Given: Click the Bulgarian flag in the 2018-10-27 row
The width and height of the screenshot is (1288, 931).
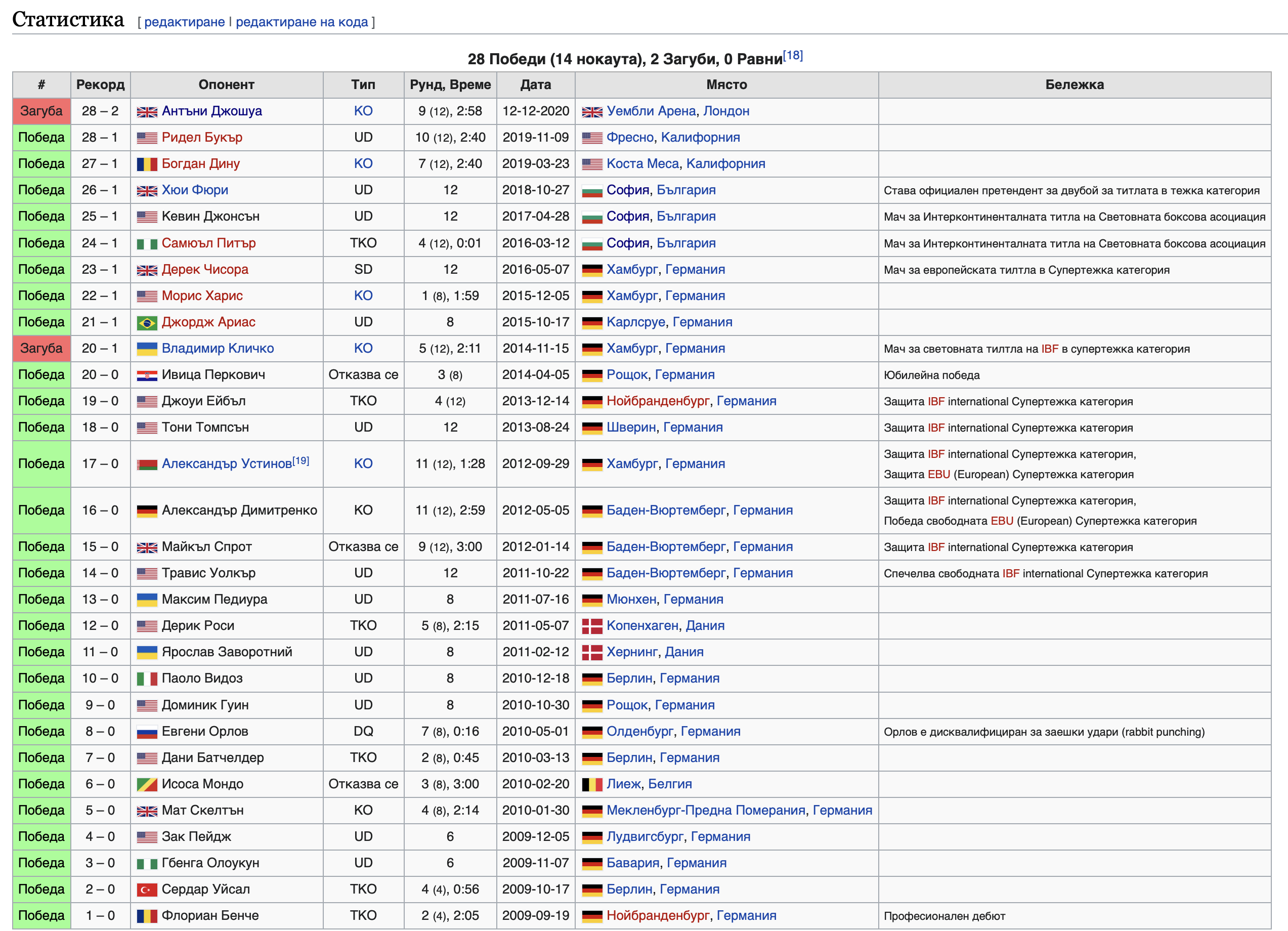Looking at the screenshot, I should point(592,190).
